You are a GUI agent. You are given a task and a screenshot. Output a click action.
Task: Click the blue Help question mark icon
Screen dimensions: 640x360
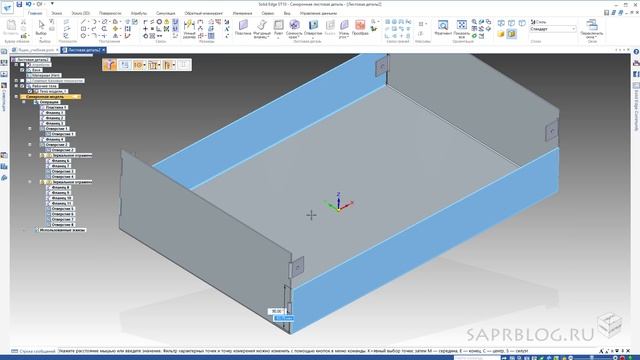636,52
